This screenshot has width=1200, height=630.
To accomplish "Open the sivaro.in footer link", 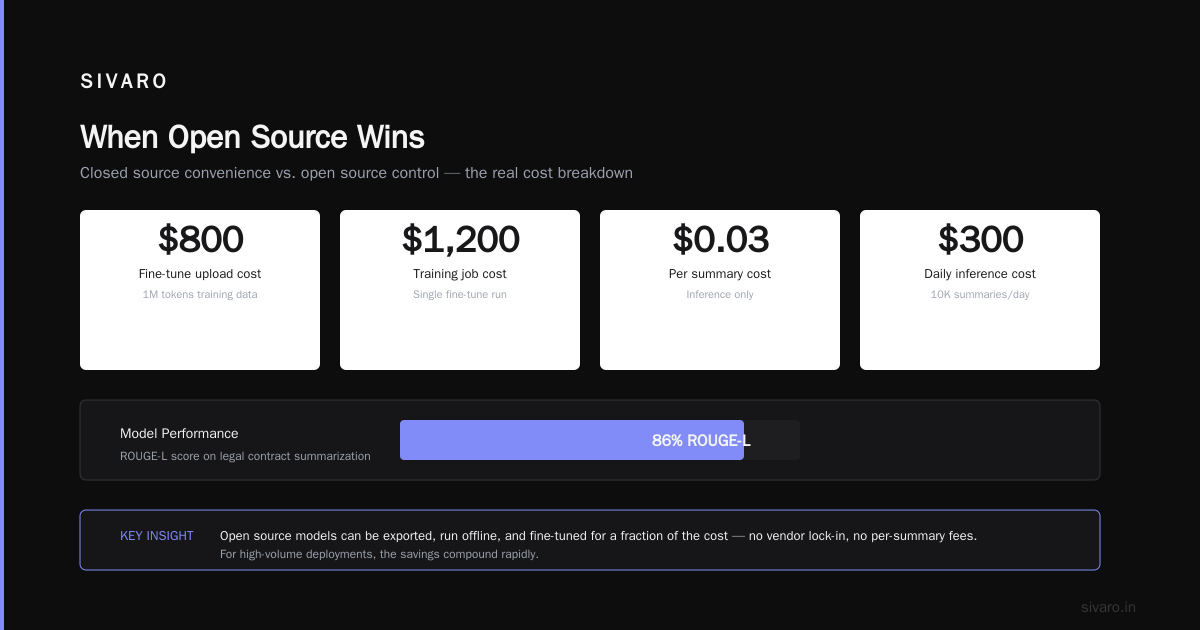I will pyautogui.click(x=1109, y=607).
